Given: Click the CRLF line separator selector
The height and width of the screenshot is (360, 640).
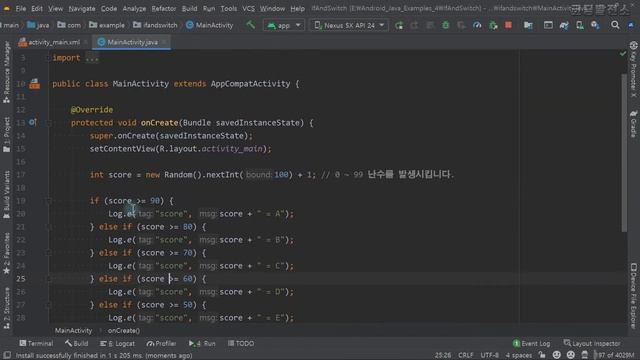Looking at the screenshot, I should tap(466, 355).
